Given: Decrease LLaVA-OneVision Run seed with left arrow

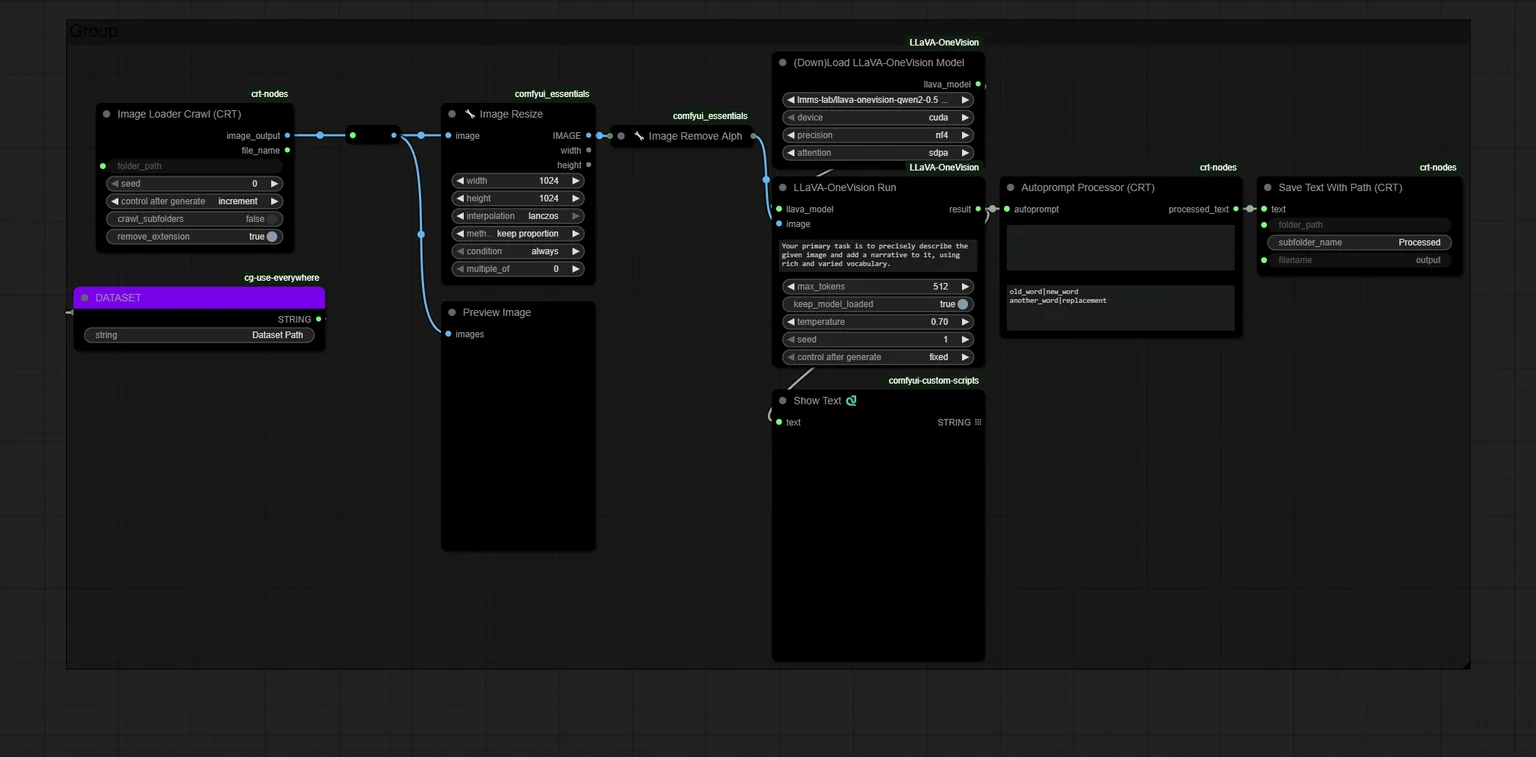Looking at the screenshot, I should click(790, 340).
